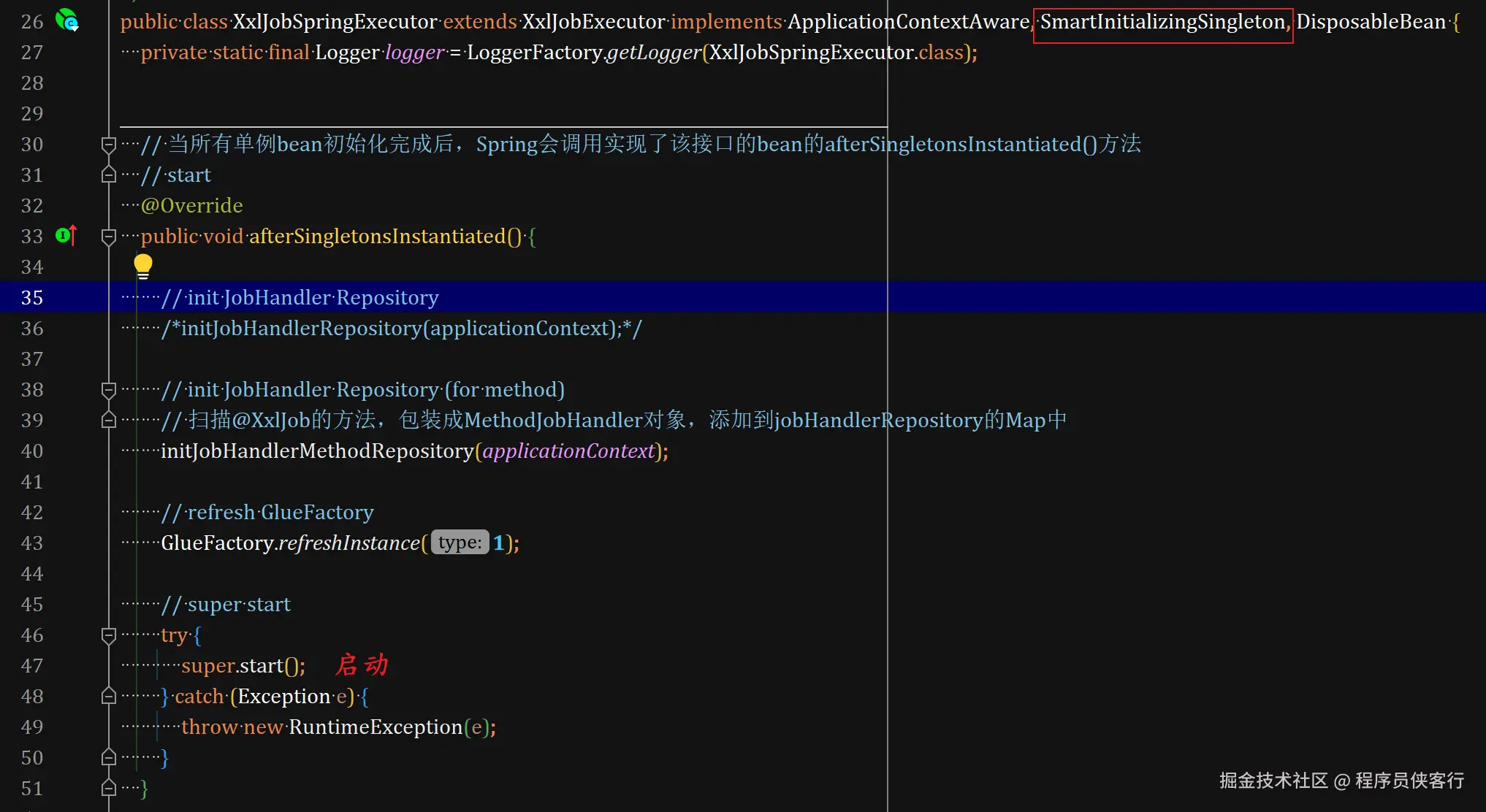Click the getLogger method call

pos(654,53)
